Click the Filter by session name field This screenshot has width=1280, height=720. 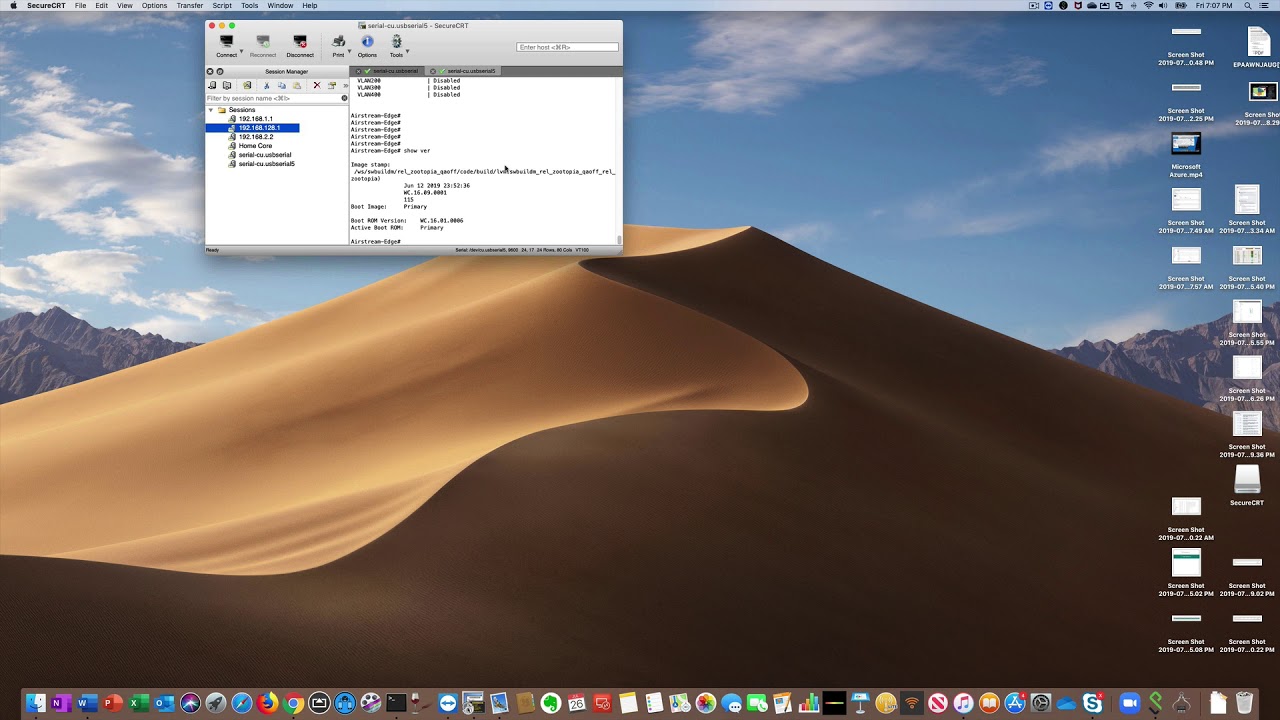272,98
